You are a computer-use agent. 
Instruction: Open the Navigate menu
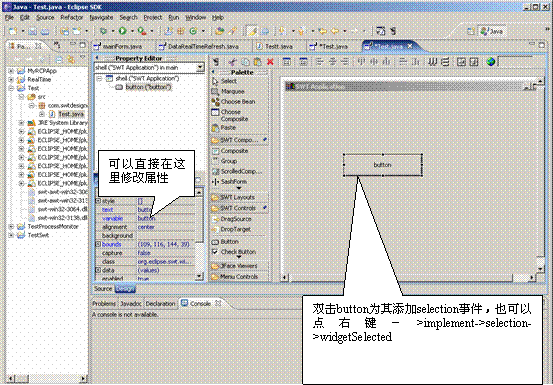(x=101, y=18)
